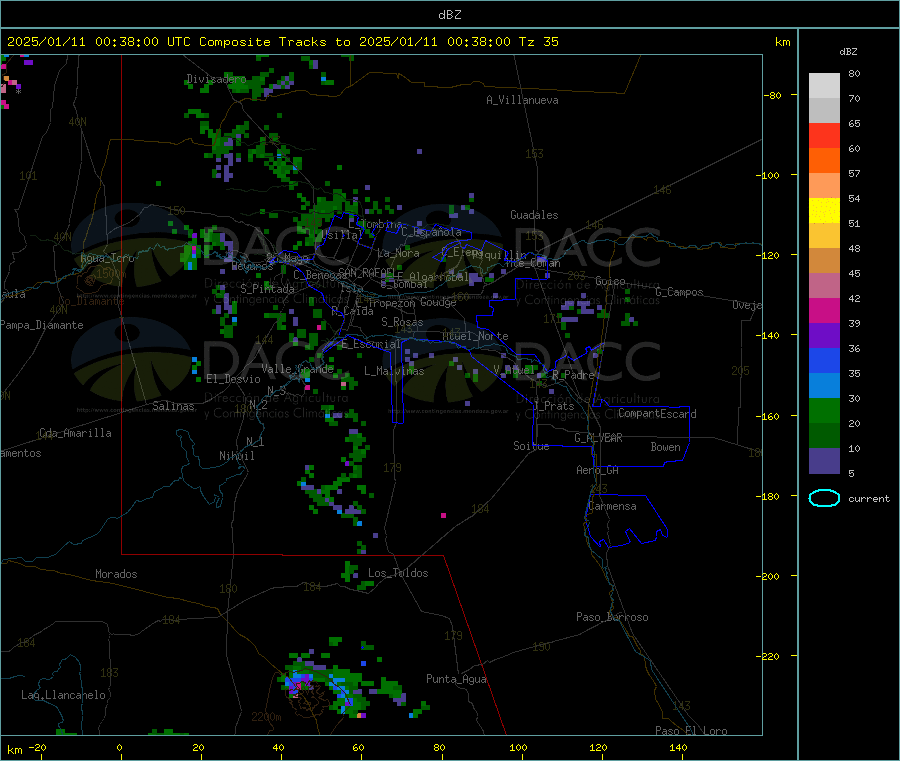The image size is (900, 761).
Task: Select the 5 dBZ slate swatch
Action: tap(824, 460)
